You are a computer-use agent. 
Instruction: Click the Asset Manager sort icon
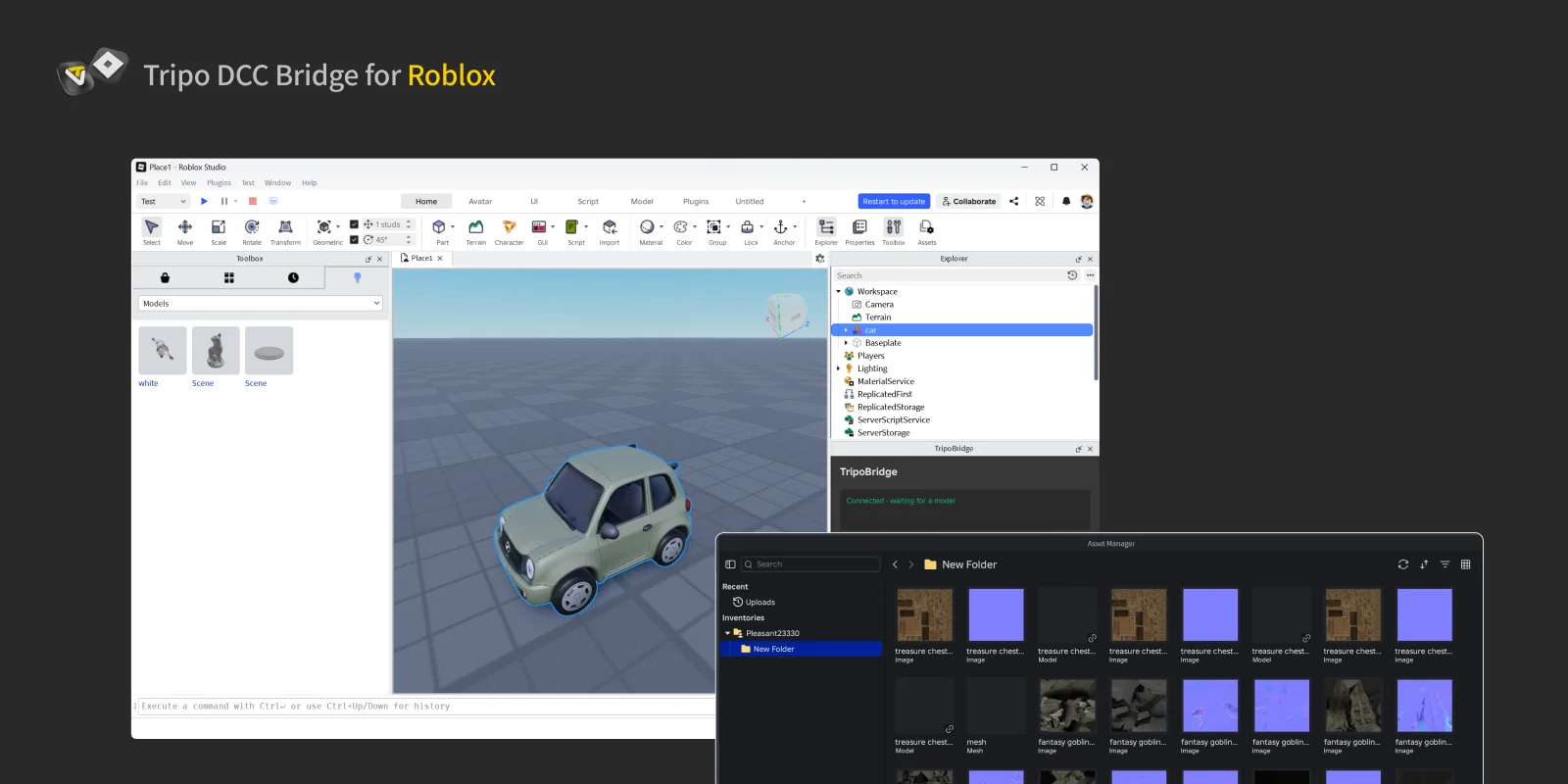point(1424,564)
